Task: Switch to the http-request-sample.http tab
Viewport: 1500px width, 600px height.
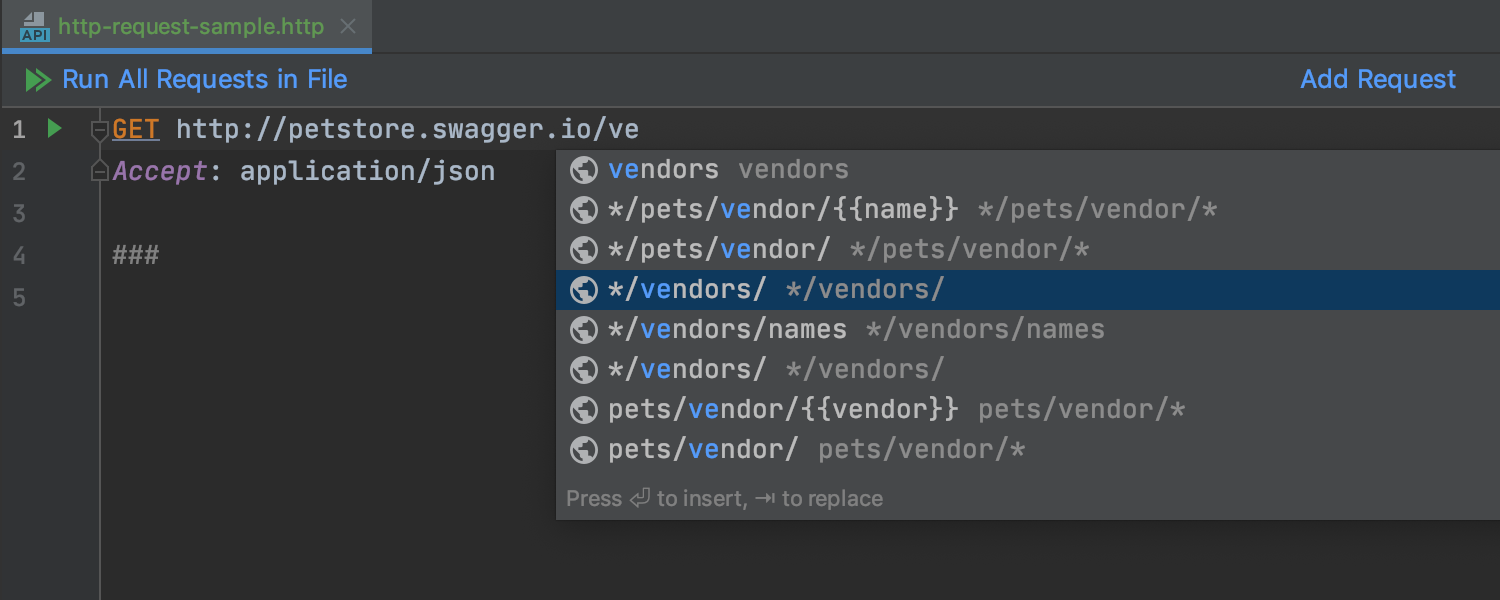Action: coord(190,27)
